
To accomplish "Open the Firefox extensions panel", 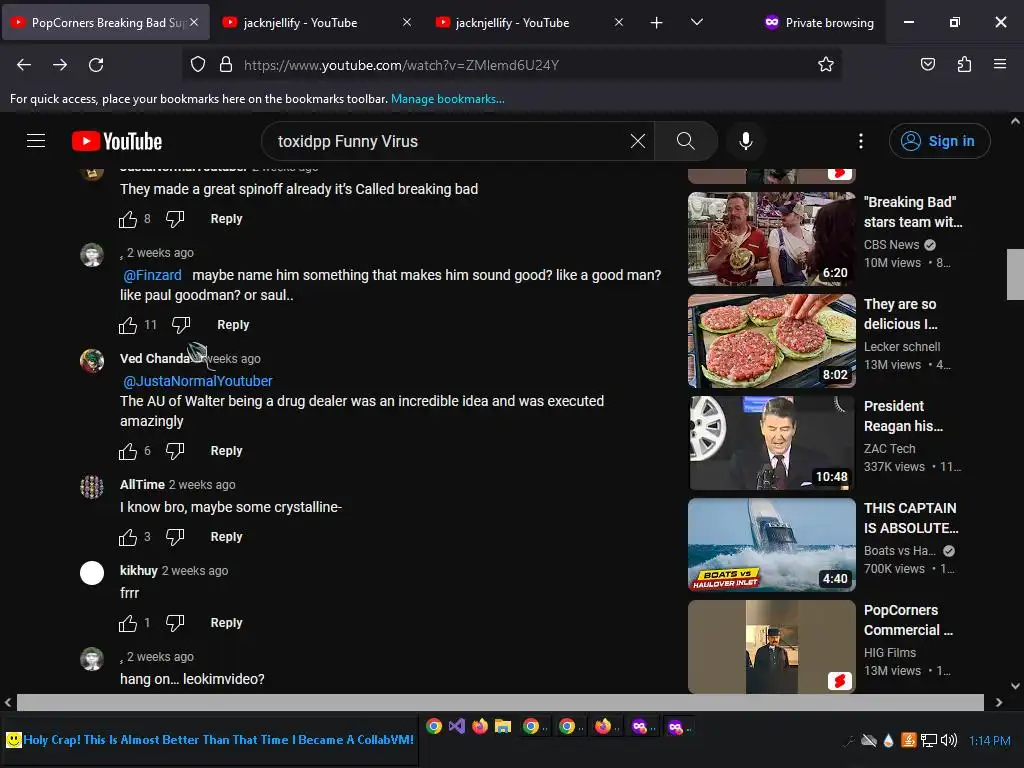I will 964,64.
